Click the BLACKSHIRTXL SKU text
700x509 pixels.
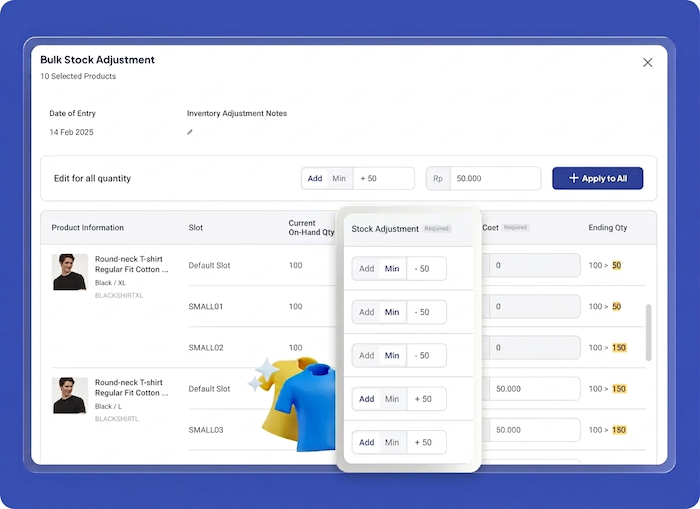pyautogui.click(x=119, y=296)
